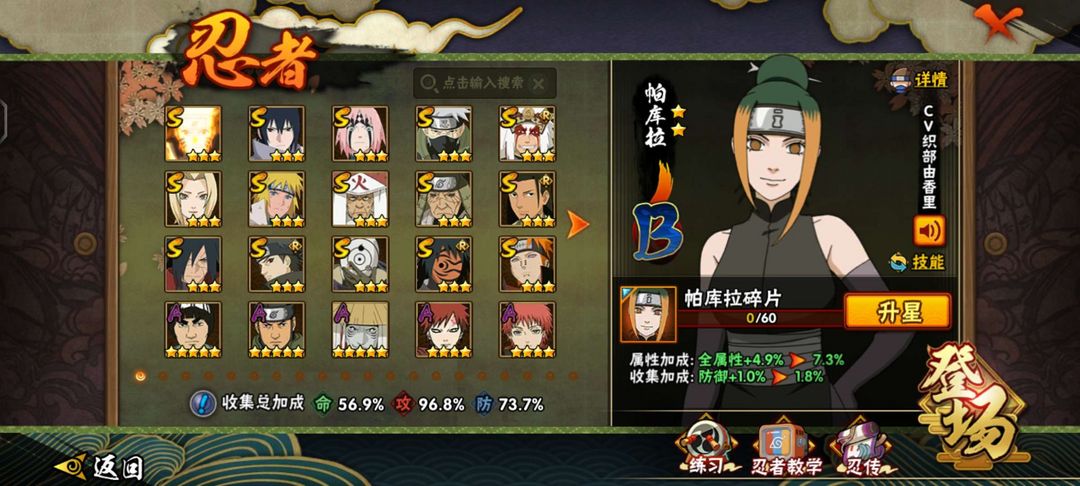The height and width of the screenshot is (486, 1080).
Task: Clear the search field with the X
Action: 539,83
